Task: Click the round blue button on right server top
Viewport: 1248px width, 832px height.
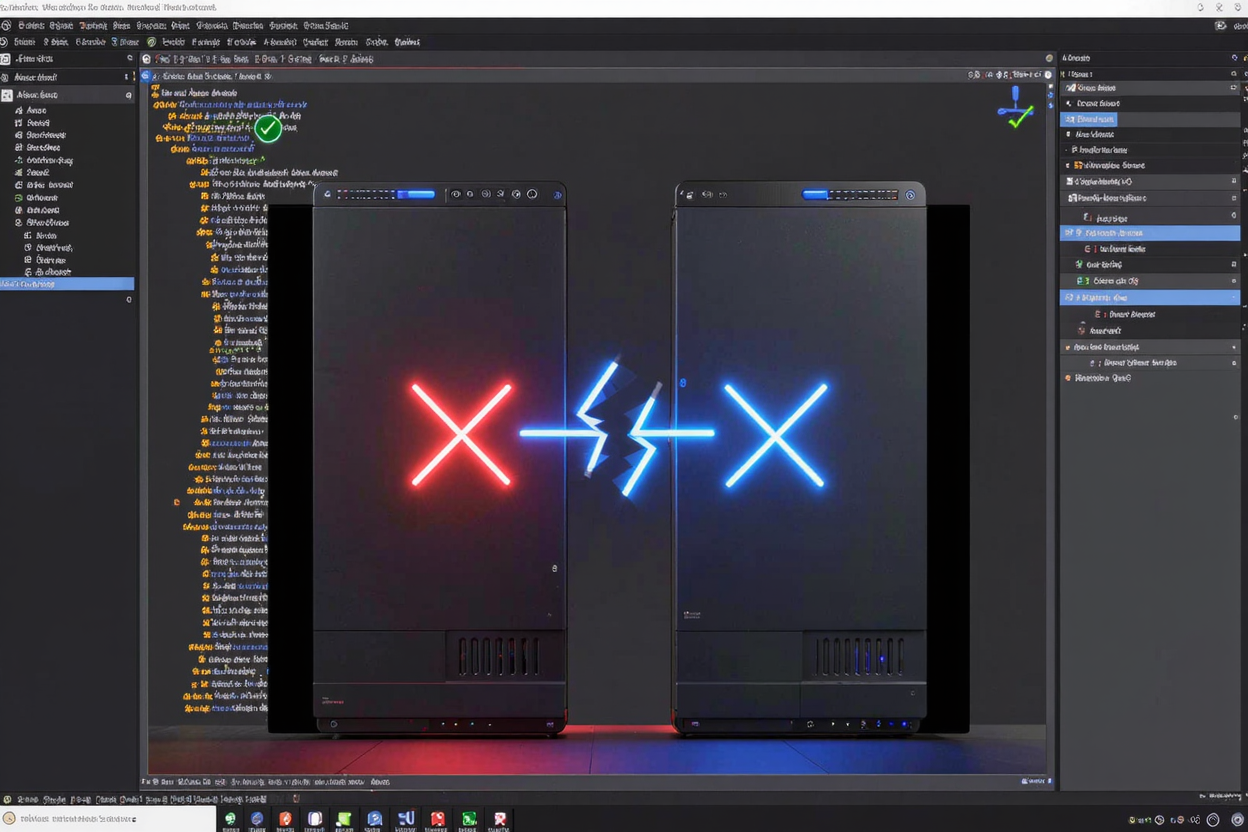Action: click(x=910, y=196)
